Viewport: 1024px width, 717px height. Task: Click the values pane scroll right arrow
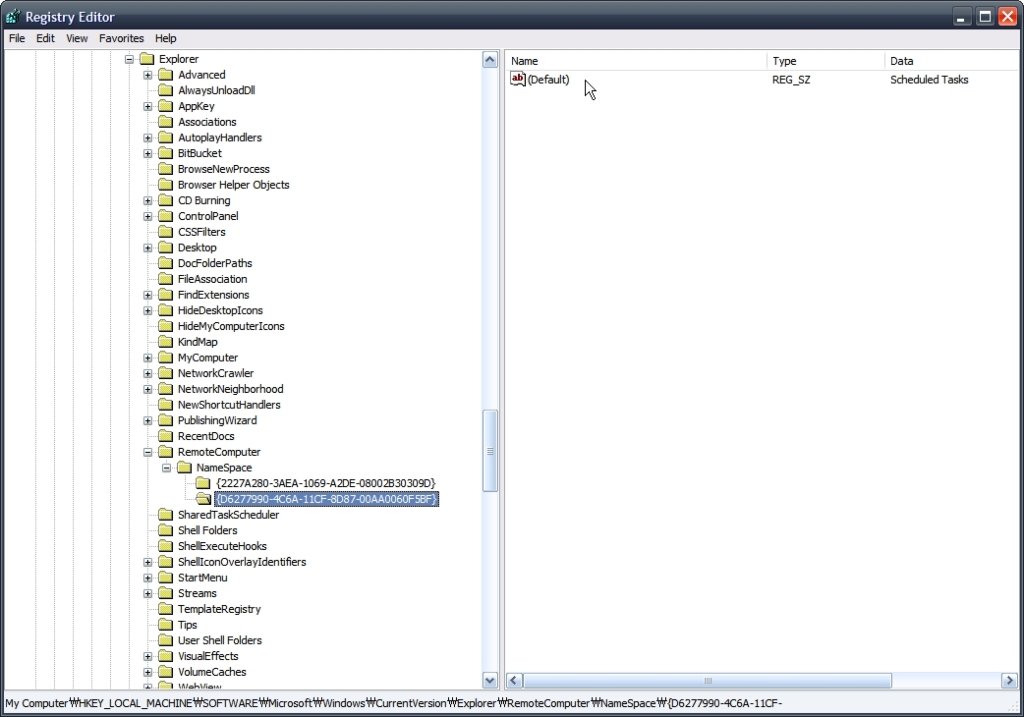click(1010, 680)
